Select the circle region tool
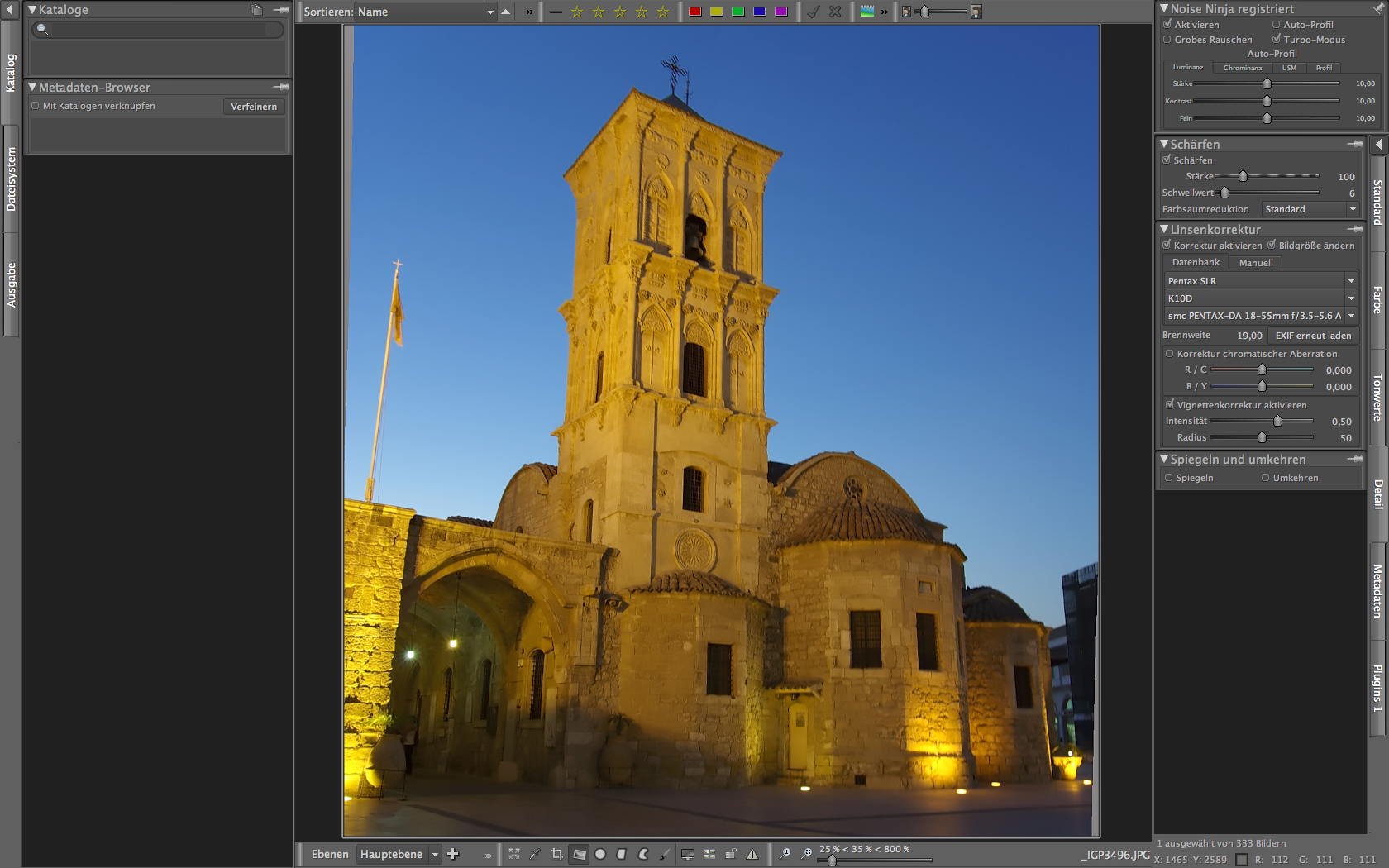The width and height of the screenshot is (1389, 868). point(600,854)
